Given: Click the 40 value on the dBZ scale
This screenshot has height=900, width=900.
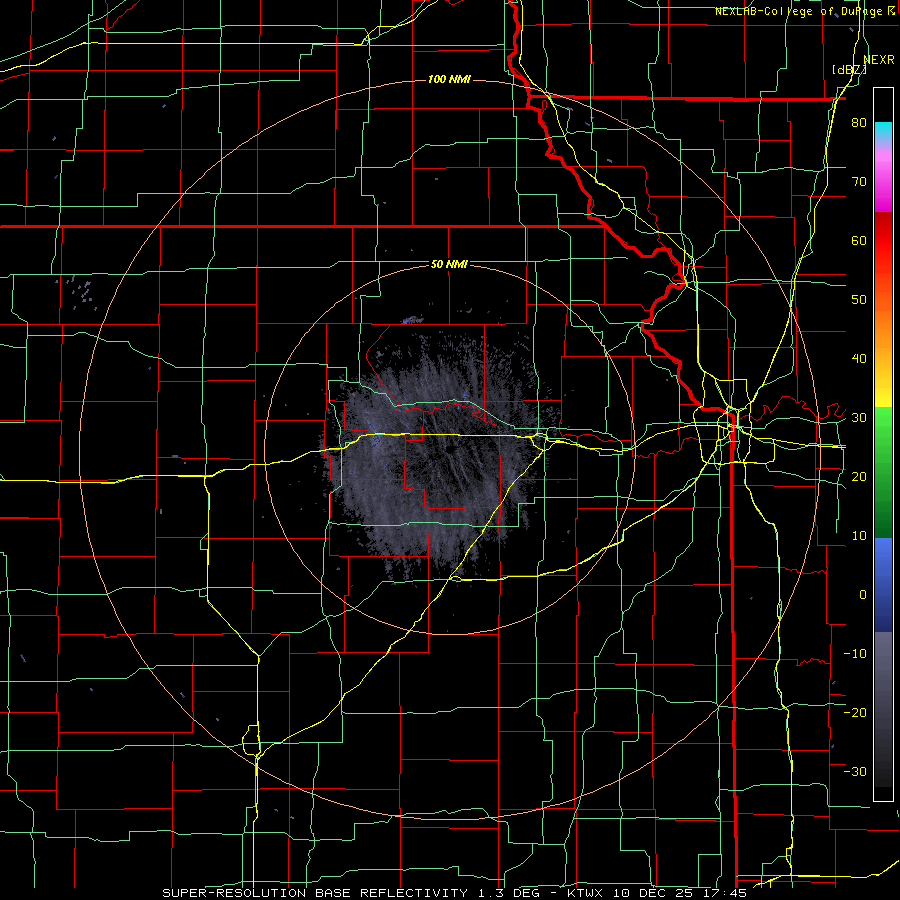Looking at the screenshot, I should click(x=859, y=359).
